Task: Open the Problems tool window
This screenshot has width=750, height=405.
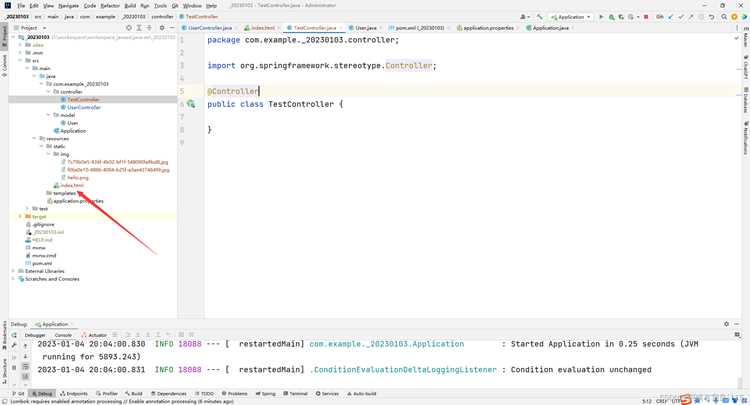Action: point(235,394)
